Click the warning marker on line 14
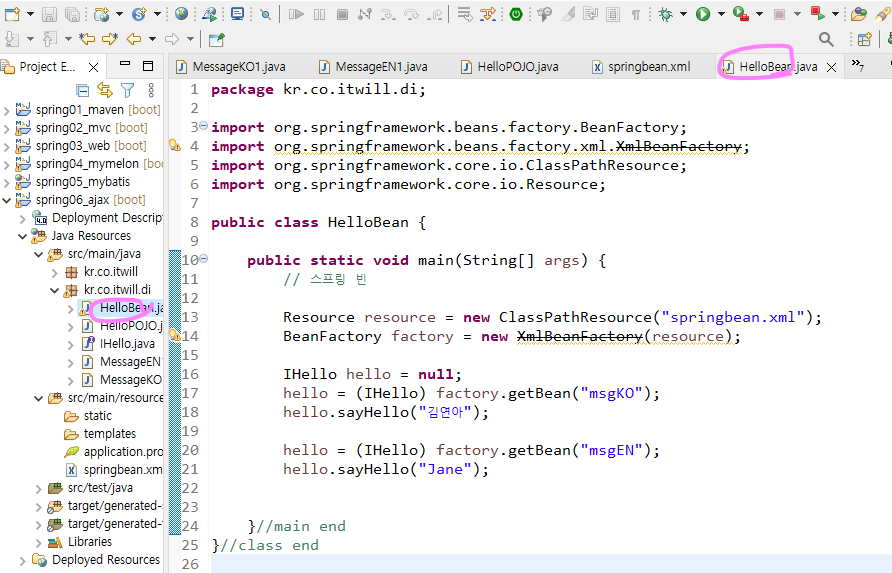 (x=175, y=336)
